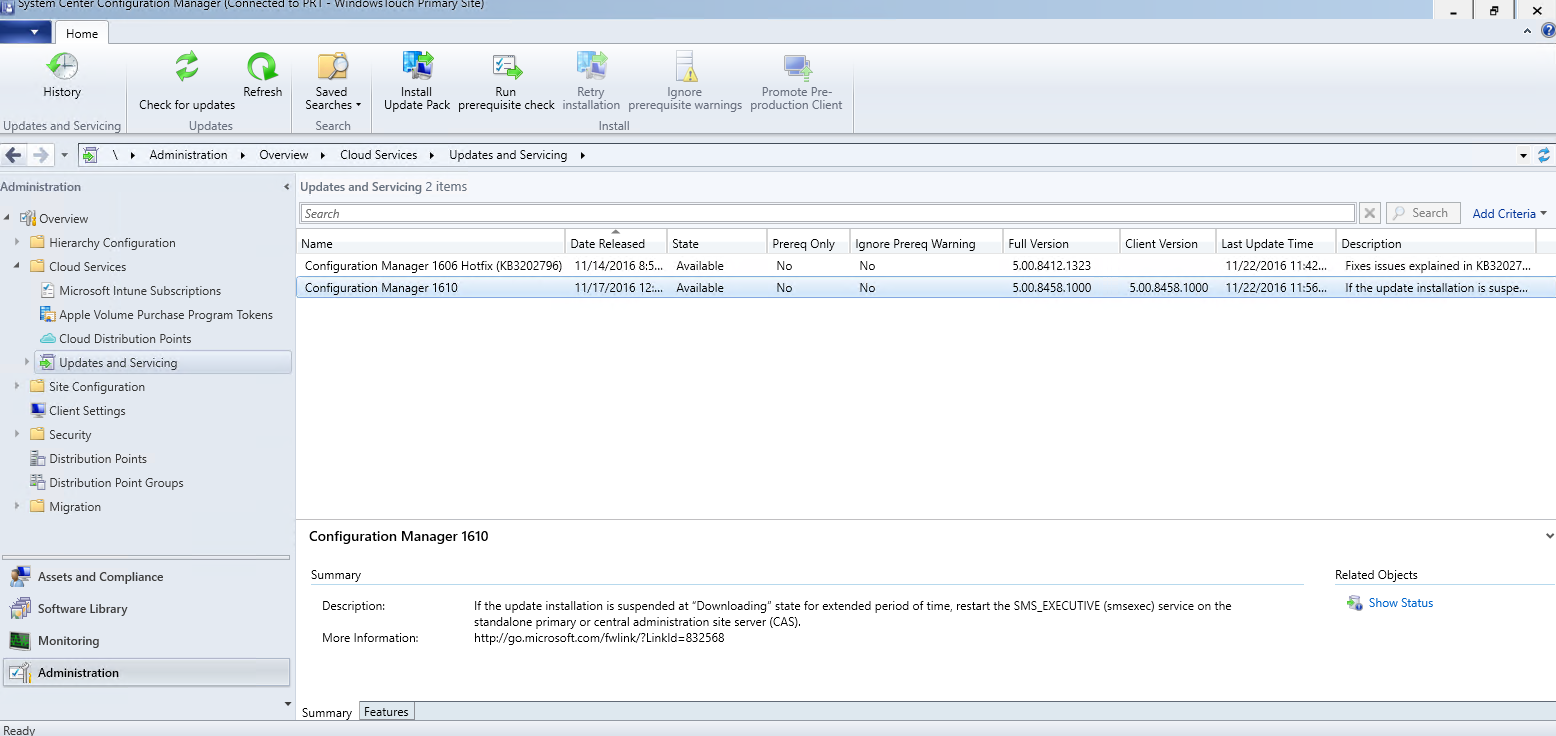Select Client Settings in the tree
1556x736 pixels.
click(87, 411)
